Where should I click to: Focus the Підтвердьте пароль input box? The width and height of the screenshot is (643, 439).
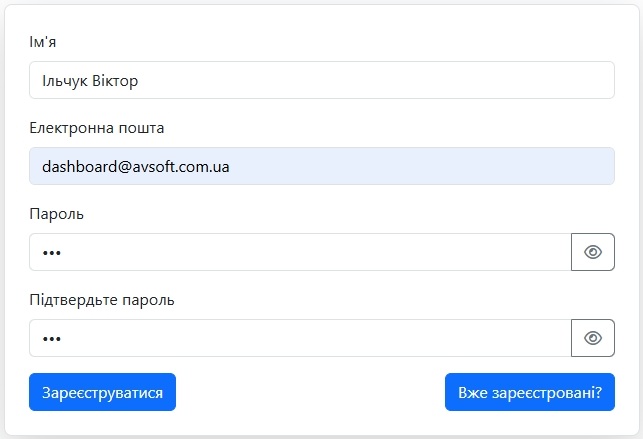coord(300,338)
